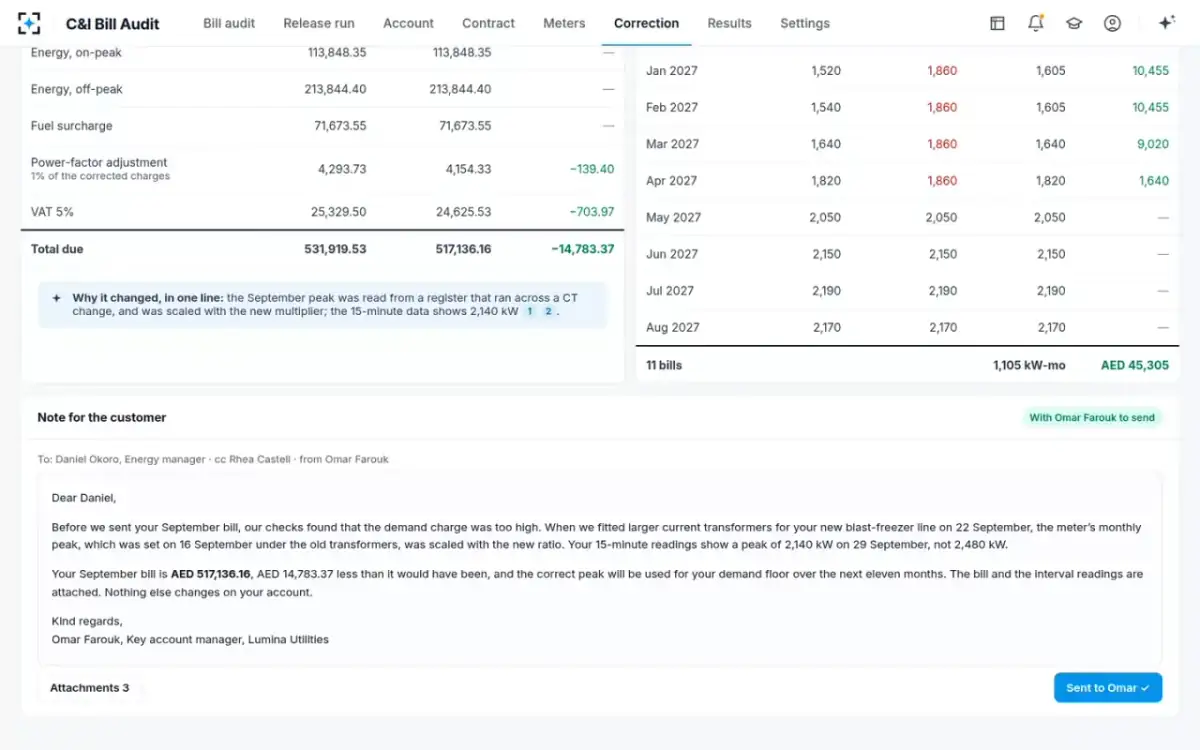
Task: Open the AI assistant sparkle icon
Action: pos(1165,23)
